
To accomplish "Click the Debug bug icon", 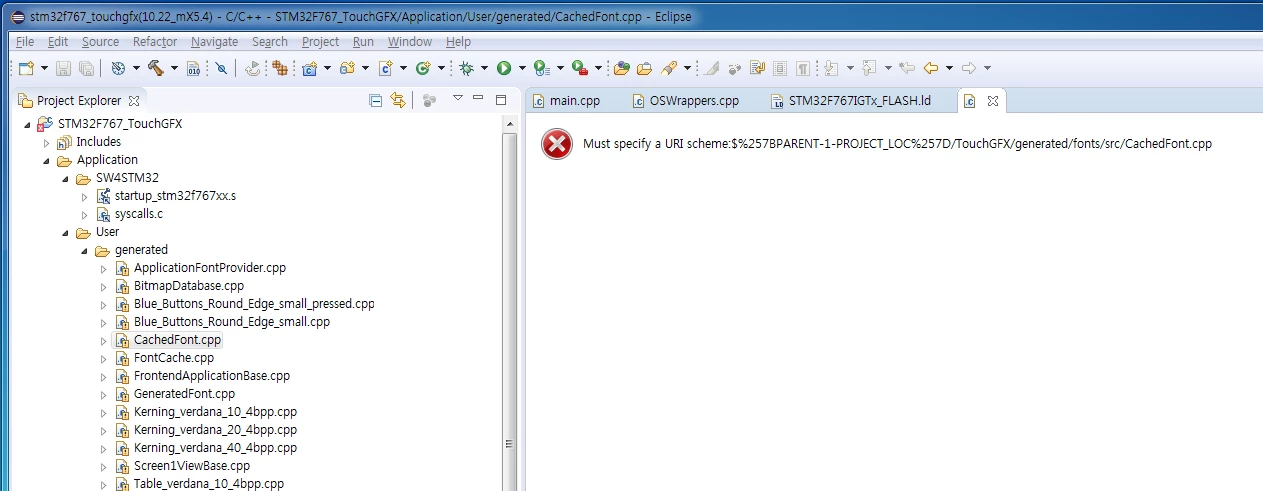I will click(x=467, y=68).
